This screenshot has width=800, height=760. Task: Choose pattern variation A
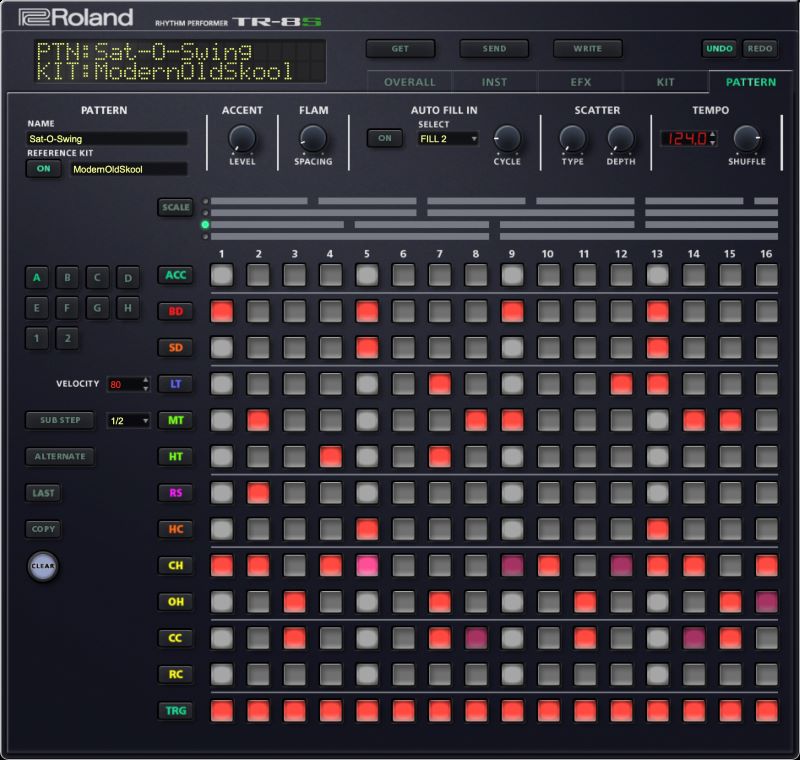[37, 277]
